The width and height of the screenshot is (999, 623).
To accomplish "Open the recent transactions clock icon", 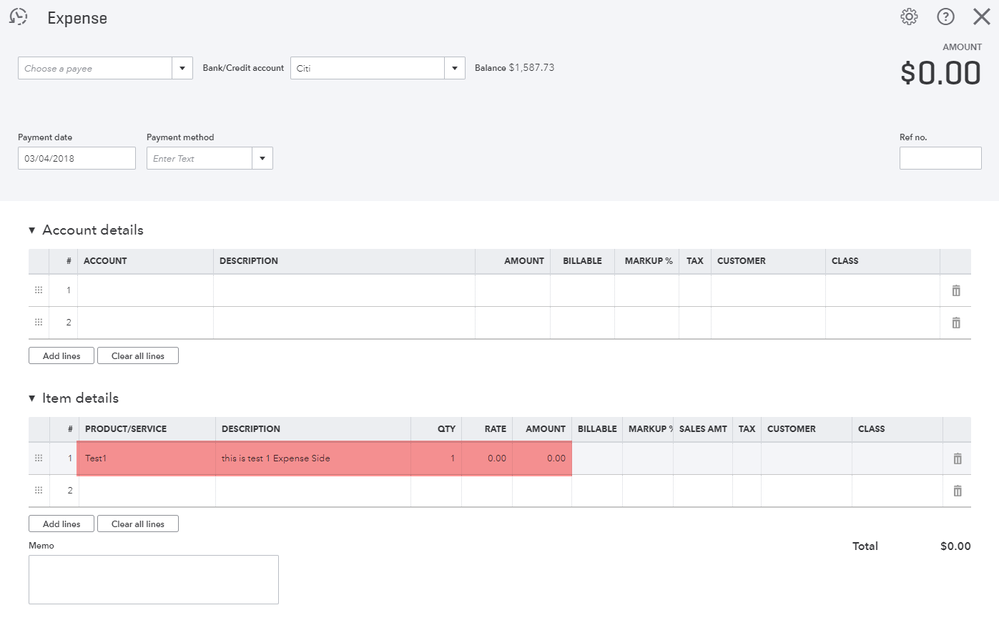I will point(18,17).
